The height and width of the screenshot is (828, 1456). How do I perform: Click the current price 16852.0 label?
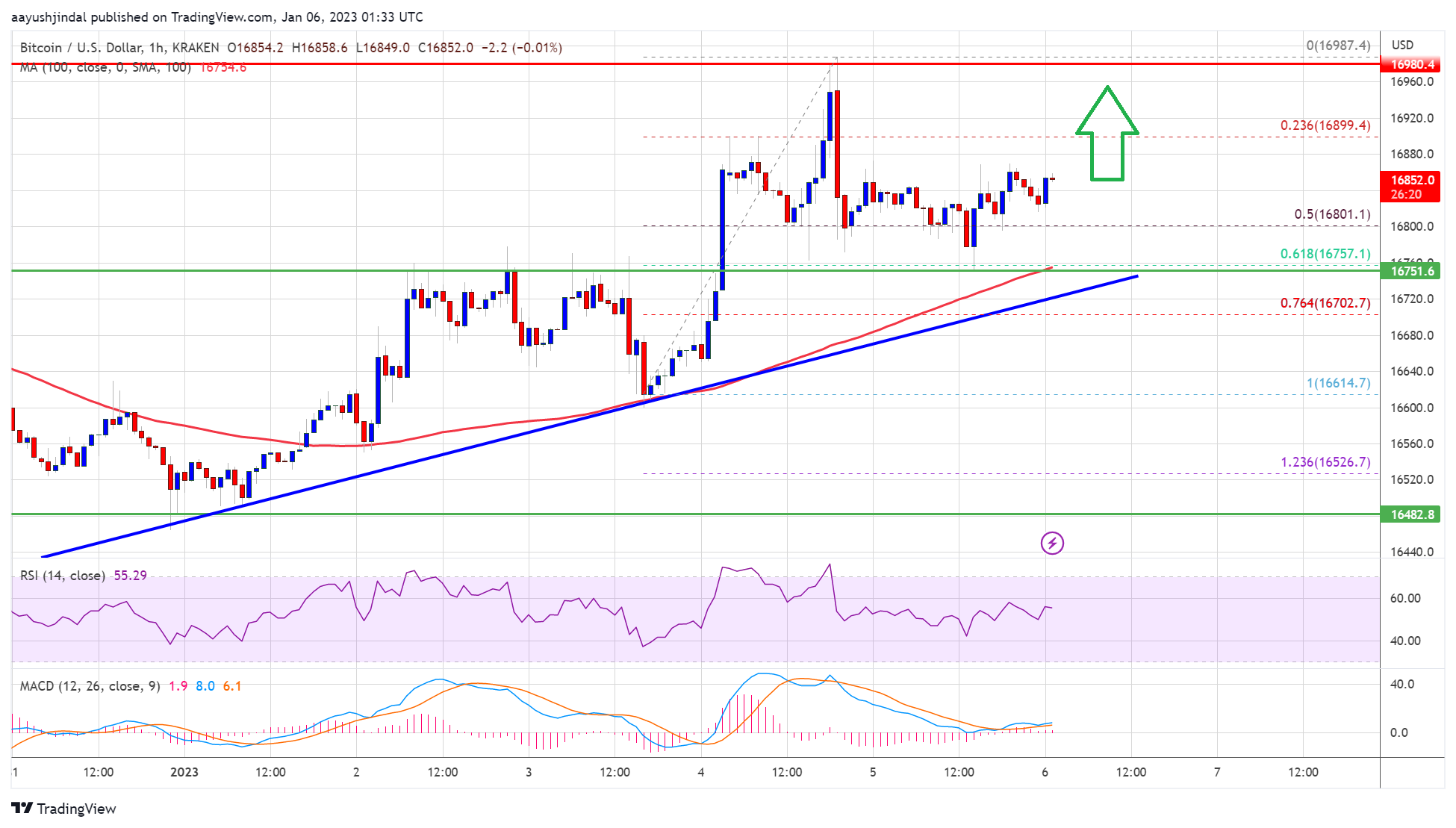(x=1412, y=180)
